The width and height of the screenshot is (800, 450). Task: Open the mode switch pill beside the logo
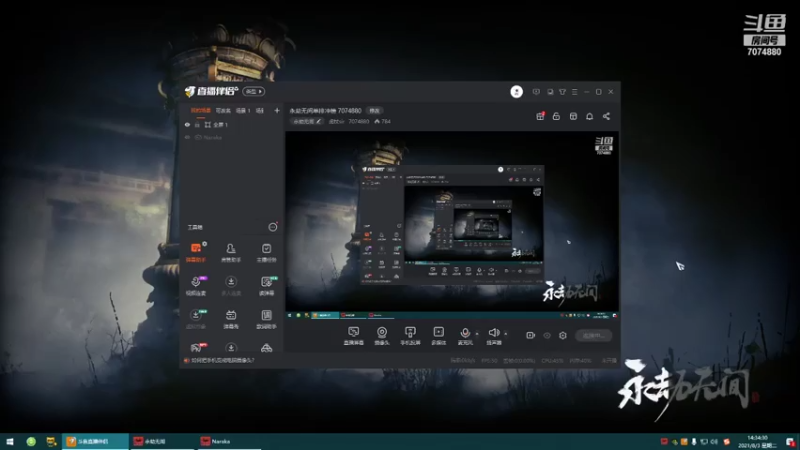click(254, 91)
